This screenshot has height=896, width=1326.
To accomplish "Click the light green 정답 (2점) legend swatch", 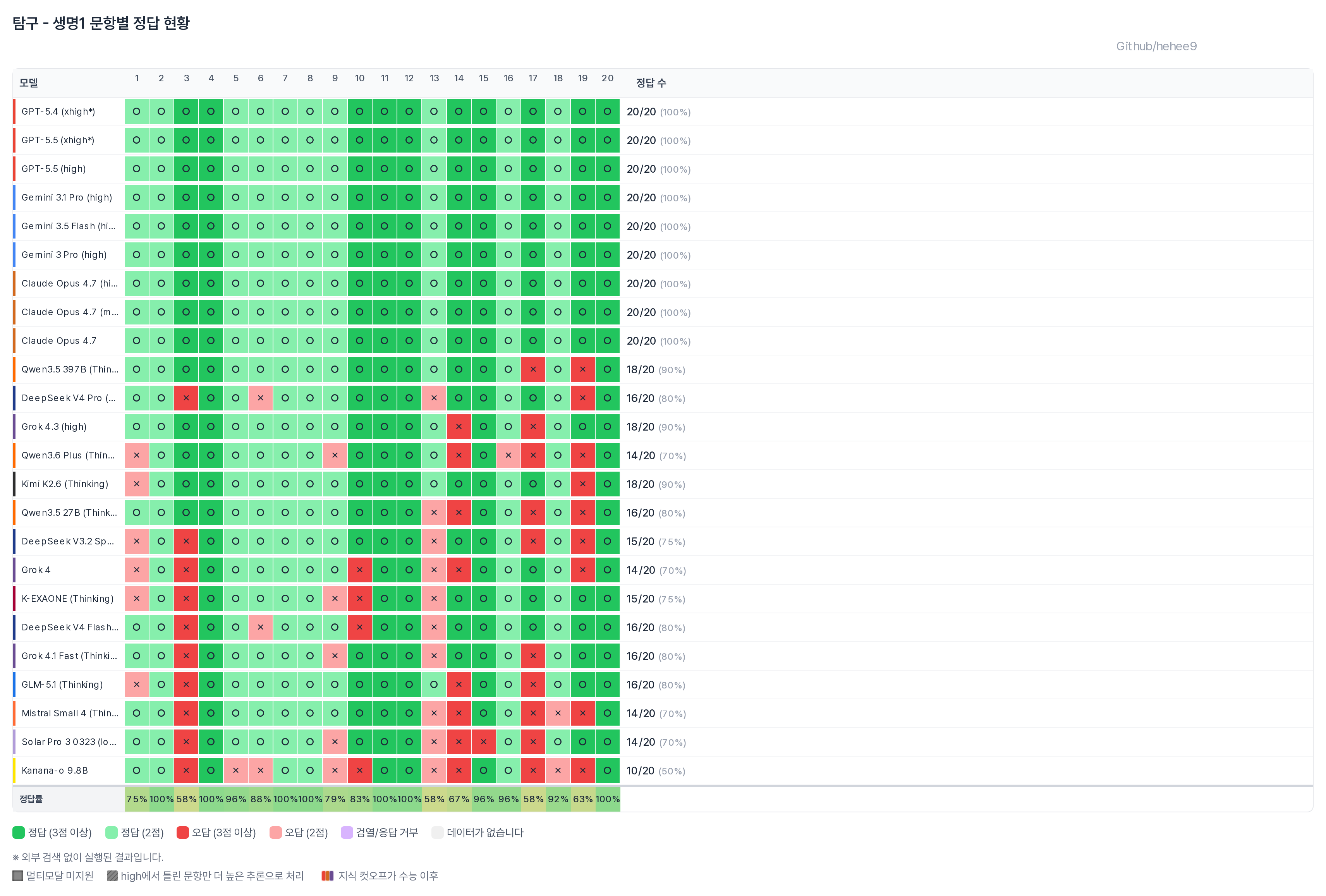I will coord(111,832).
